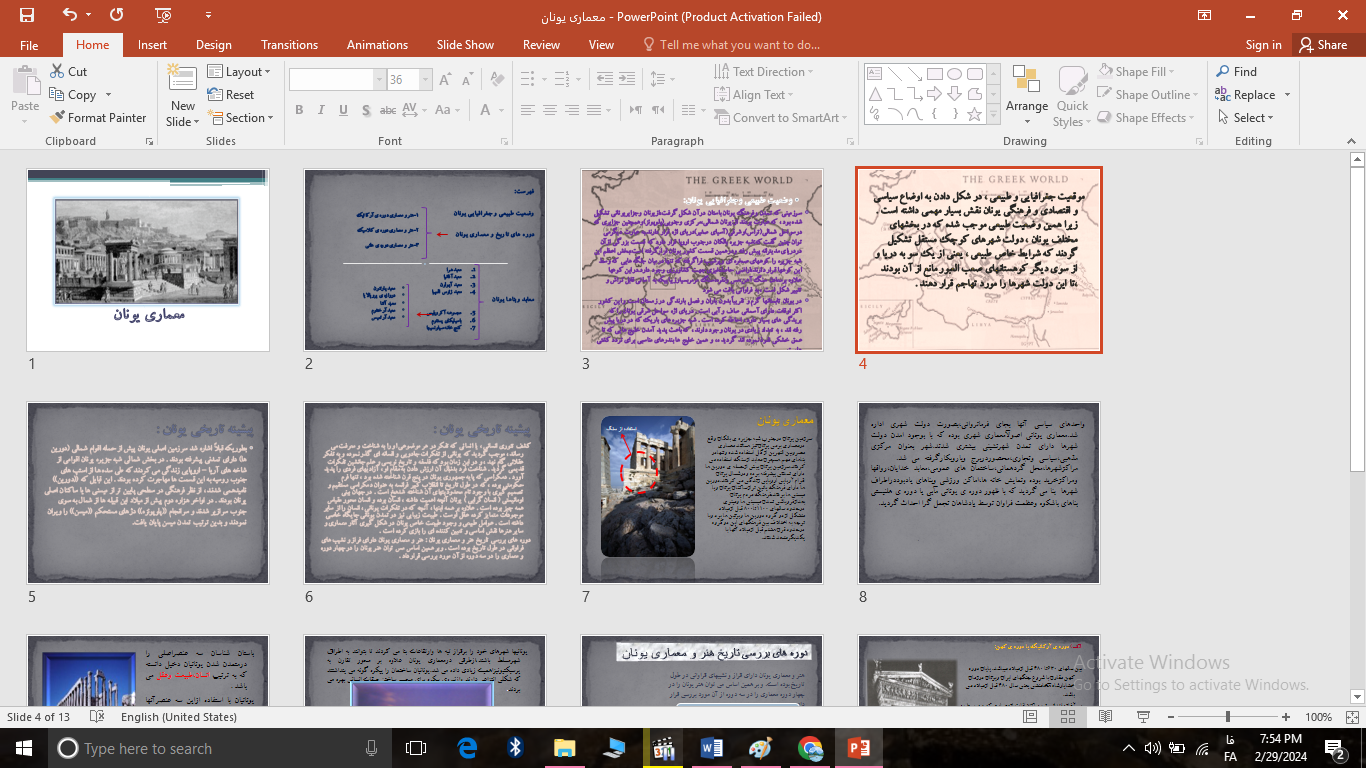Click the Find magnifier icon
Image resolution: width=1366 pixels, height=768 pixels.
pyautogui.click(x=1223, y=72)
